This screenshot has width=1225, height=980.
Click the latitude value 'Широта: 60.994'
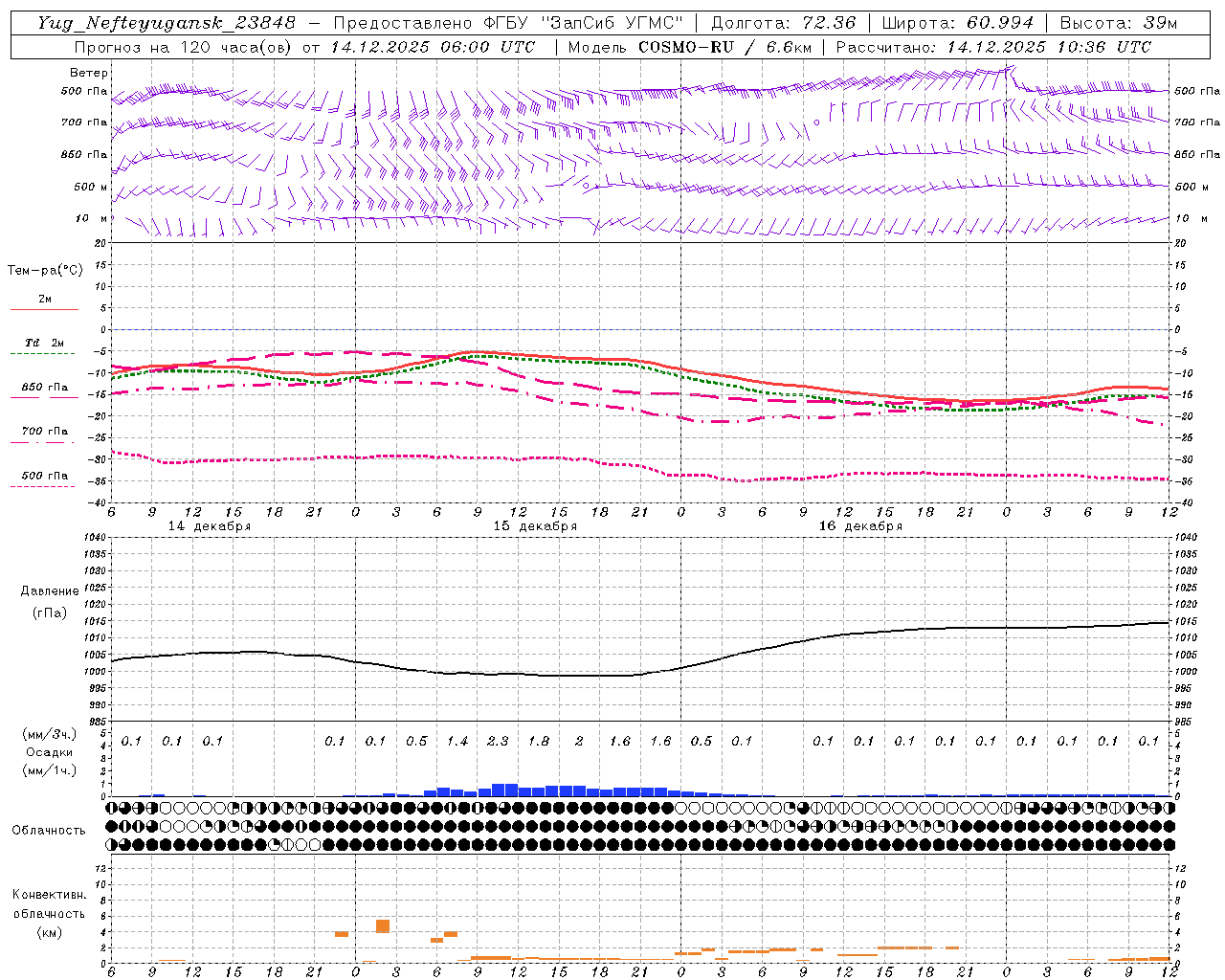[x=957, y=23]
